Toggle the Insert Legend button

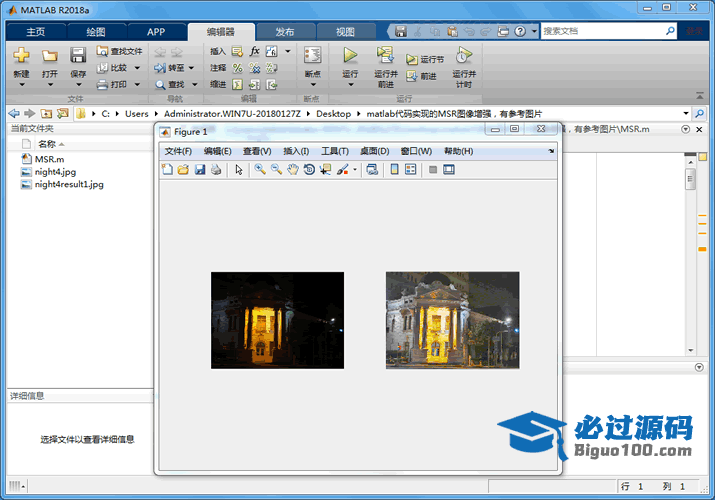410,170
